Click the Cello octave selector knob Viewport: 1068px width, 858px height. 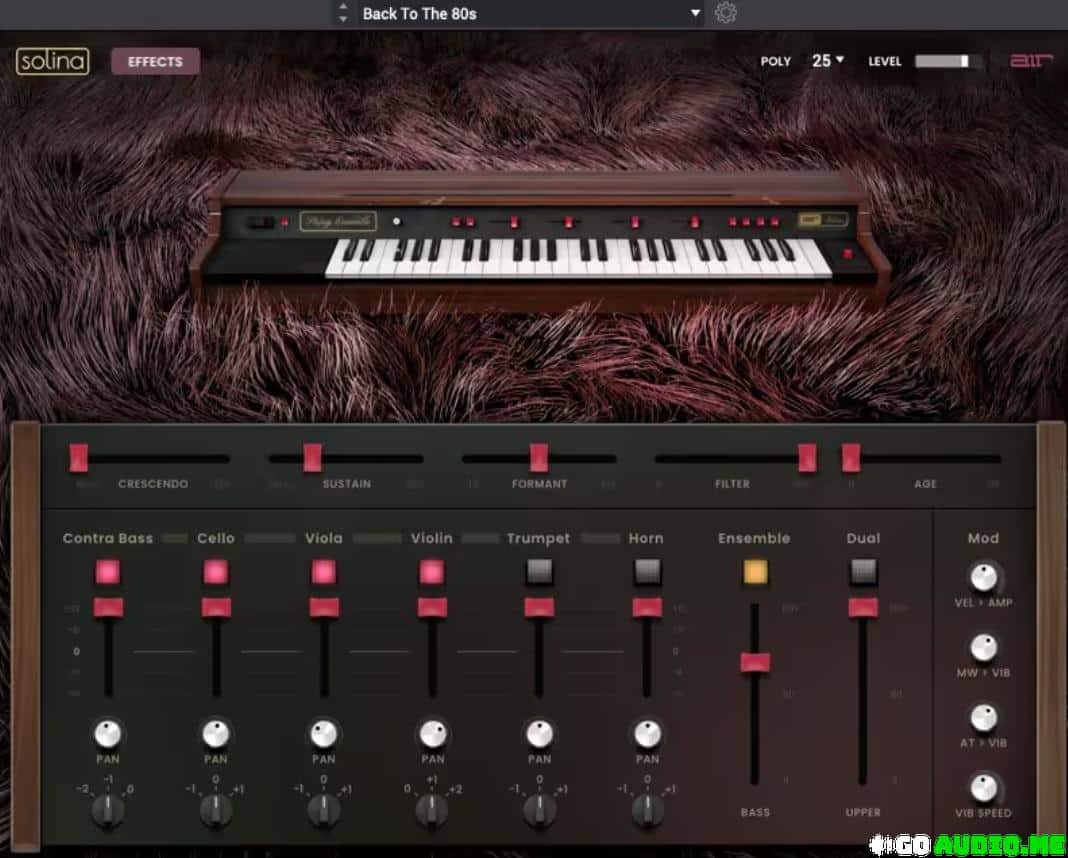216,810
